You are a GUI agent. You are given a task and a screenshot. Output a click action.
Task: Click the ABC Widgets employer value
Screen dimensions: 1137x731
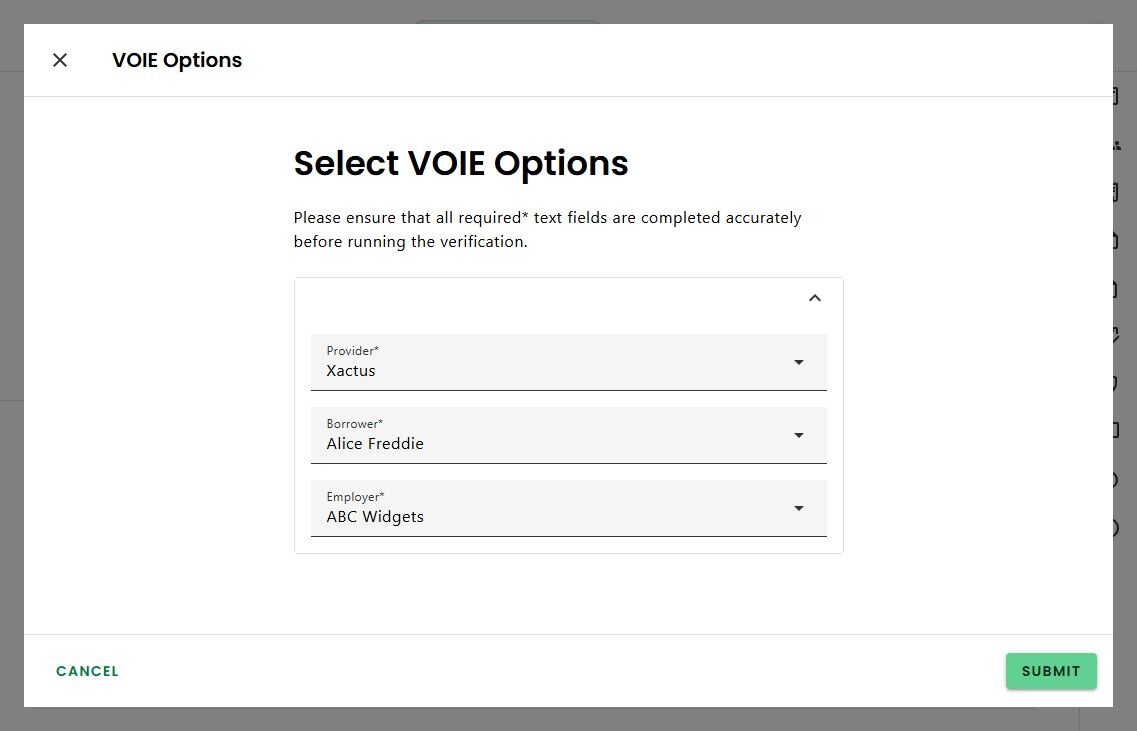(x=375, y=517)
